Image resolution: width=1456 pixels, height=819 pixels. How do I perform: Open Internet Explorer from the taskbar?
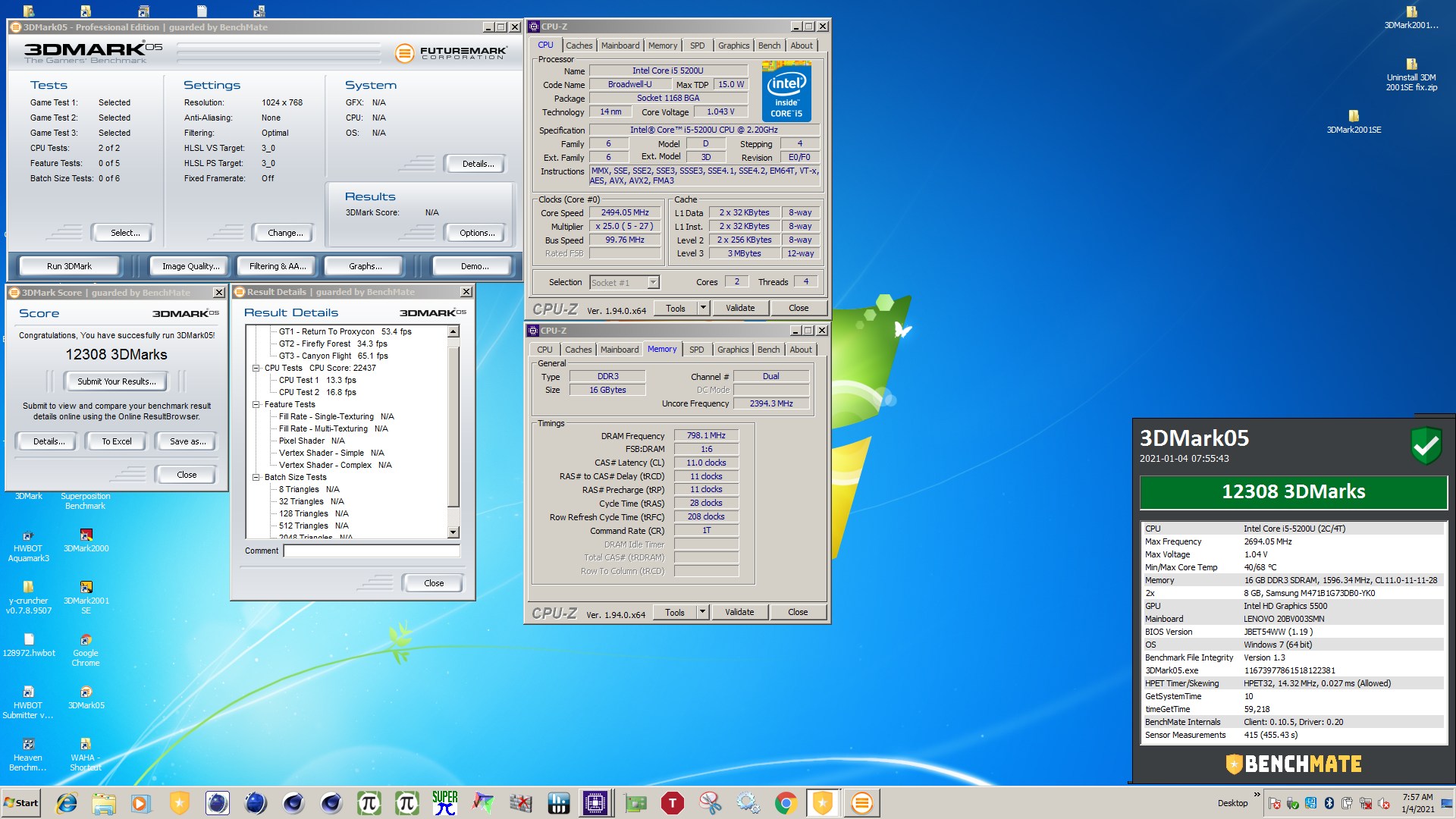[67, 803]
